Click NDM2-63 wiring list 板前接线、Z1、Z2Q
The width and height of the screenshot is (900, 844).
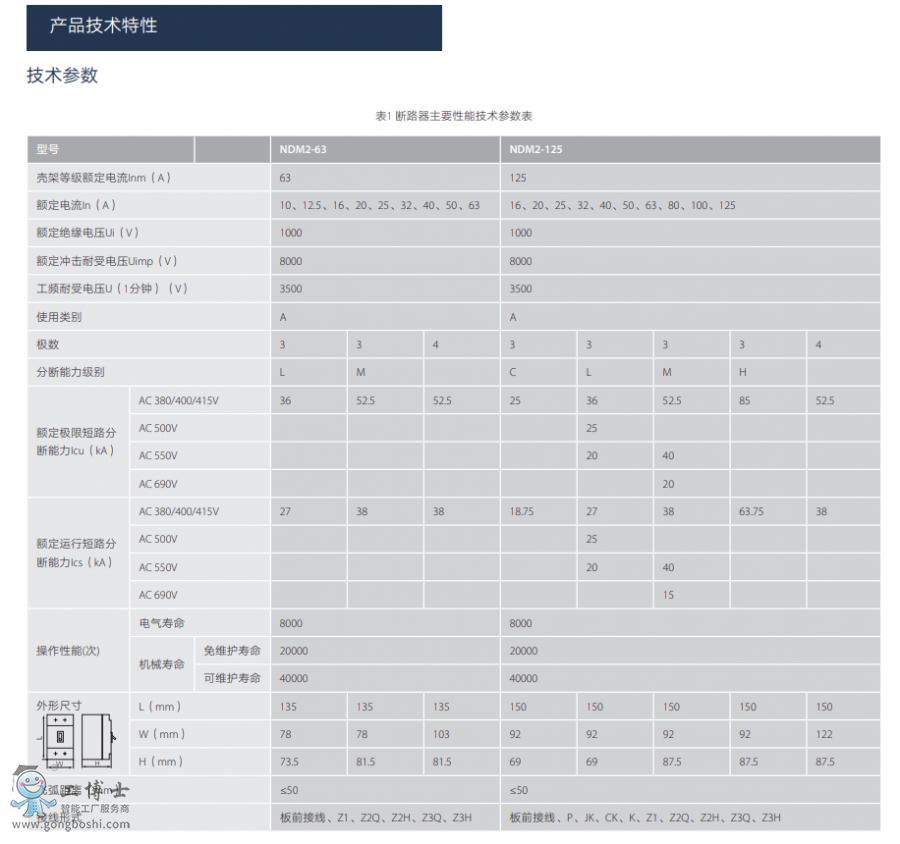[375, 817]
